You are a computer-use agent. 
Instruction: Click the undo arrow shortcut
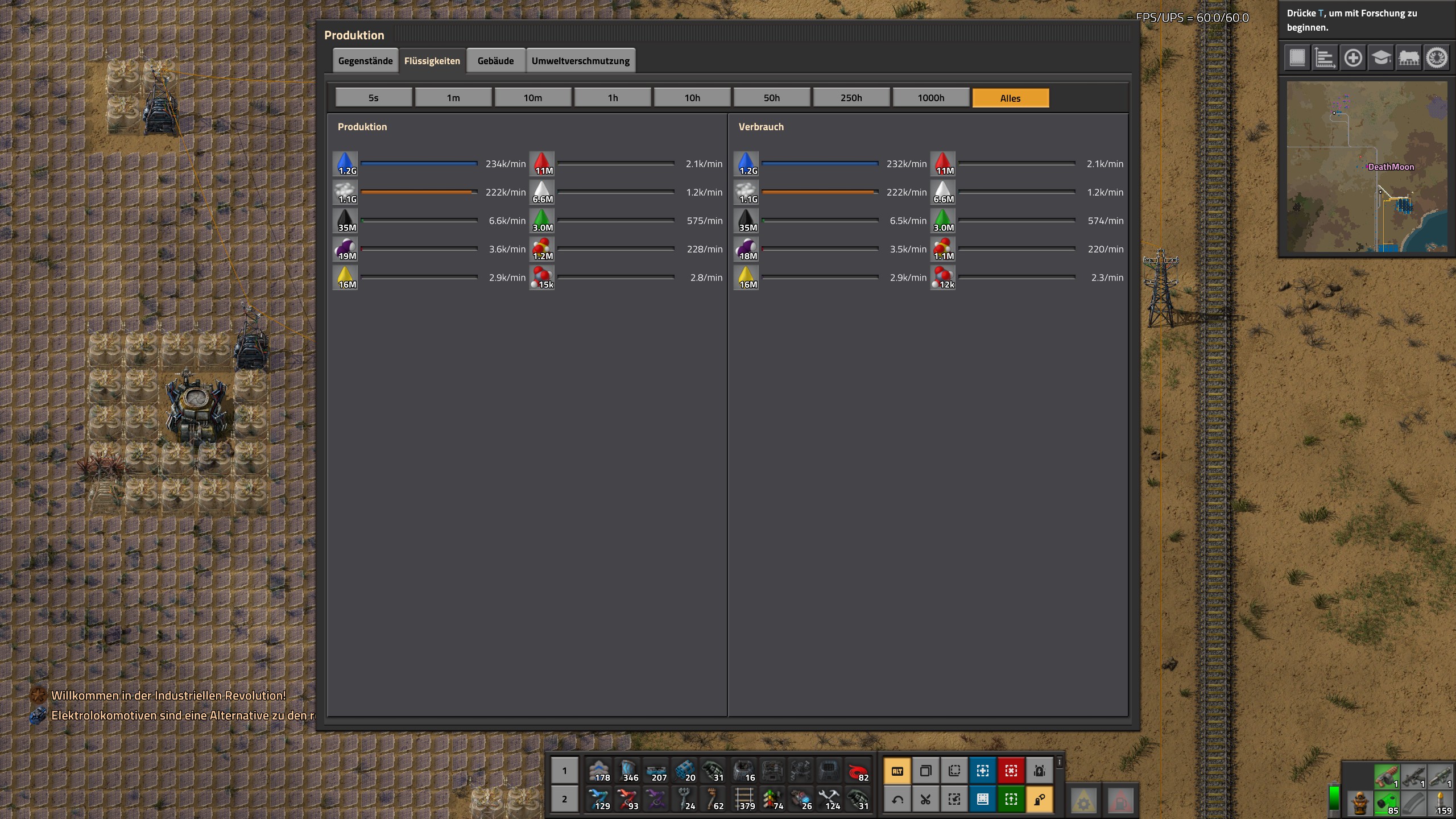897,800
